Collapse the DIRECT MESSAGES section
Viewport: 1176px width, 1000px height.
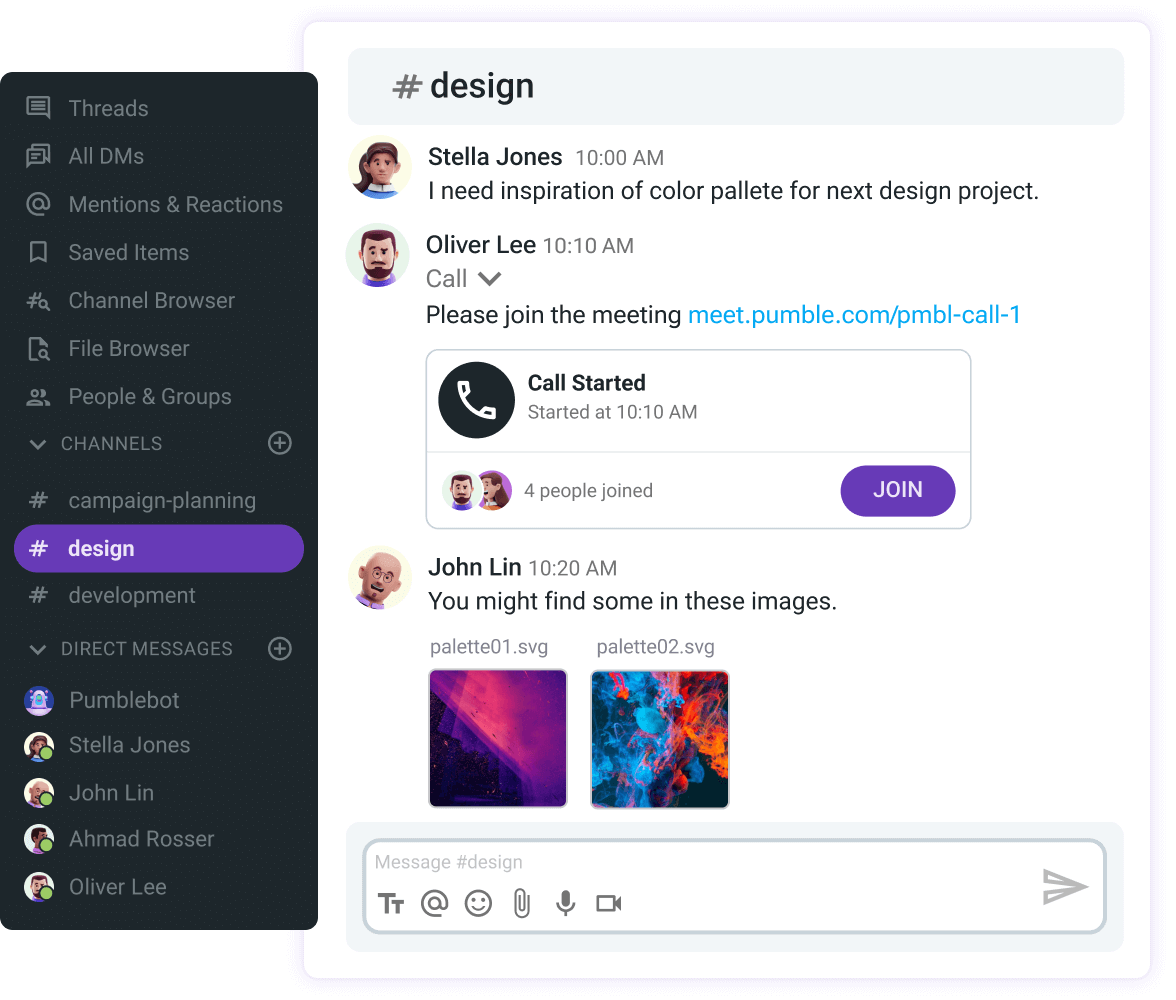point(37,648)
